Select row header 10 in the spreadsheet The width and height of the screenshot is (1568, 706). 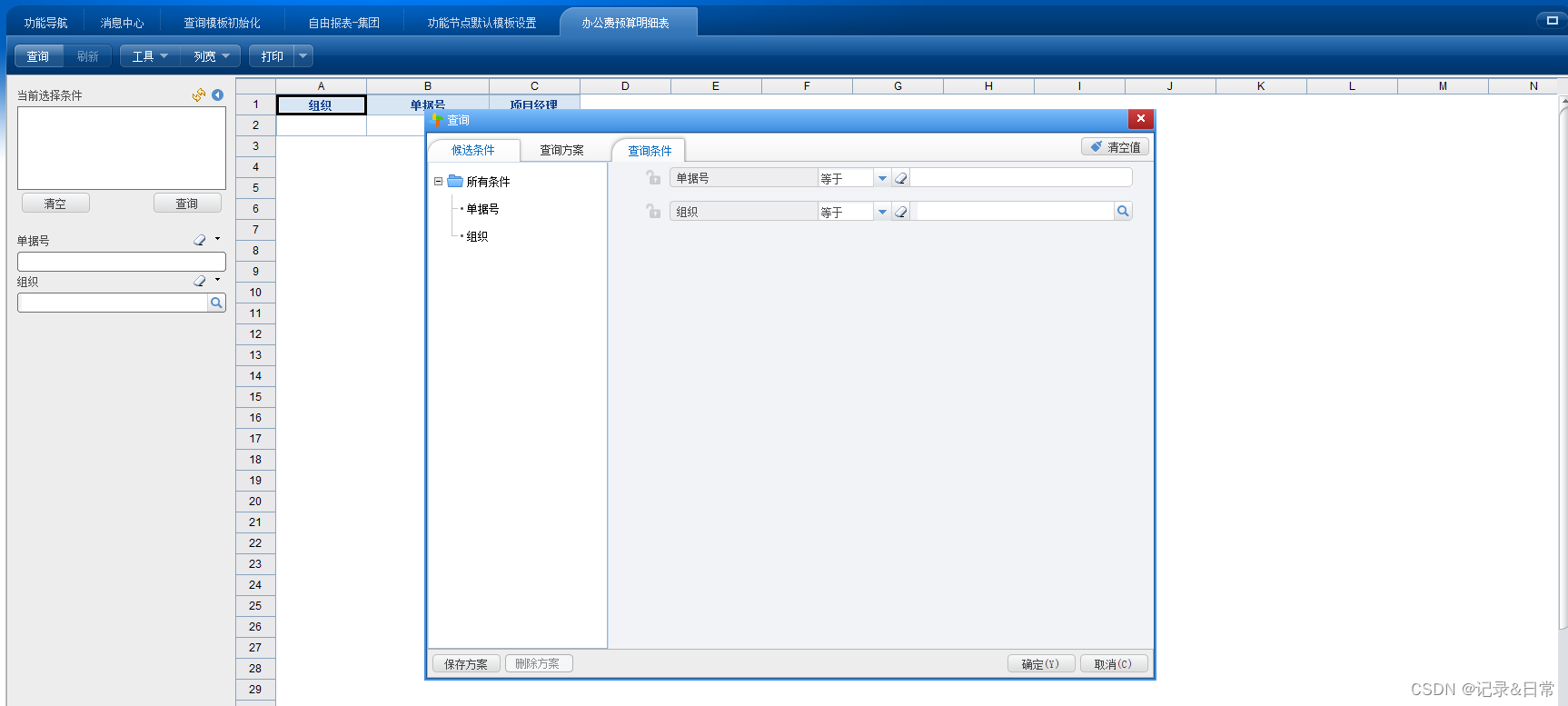(255, 293)
